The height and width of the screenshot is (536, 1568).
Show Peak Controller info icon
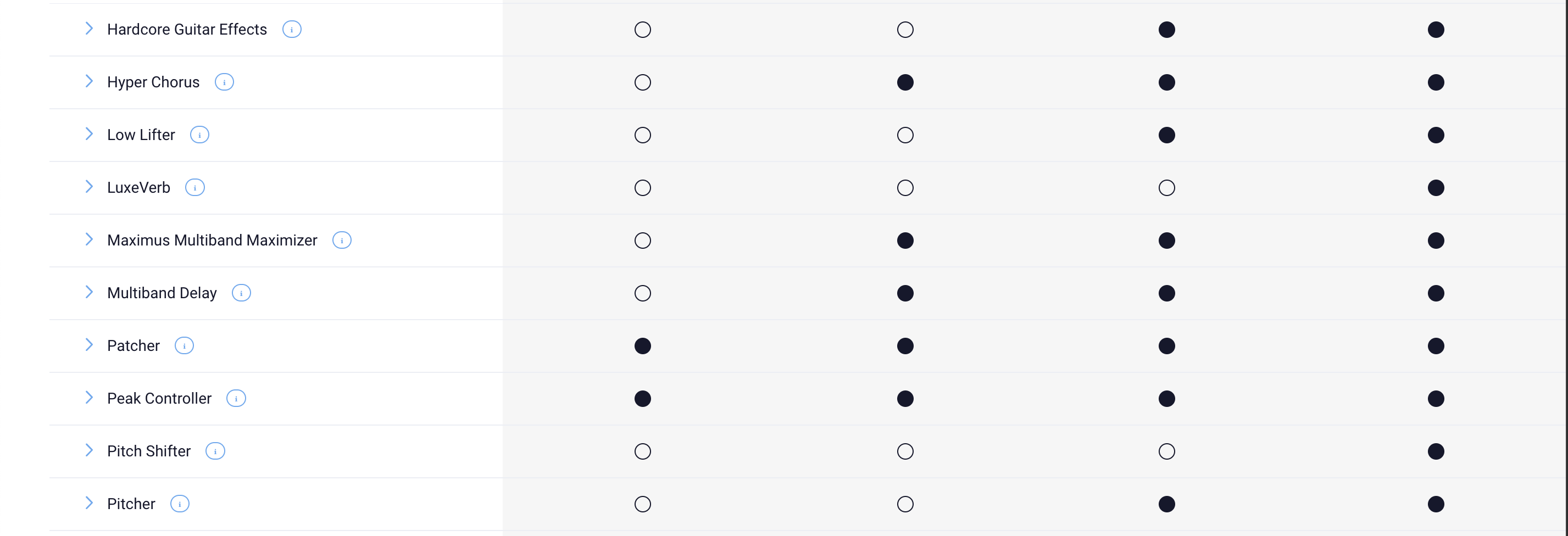[x=236, y=399]
